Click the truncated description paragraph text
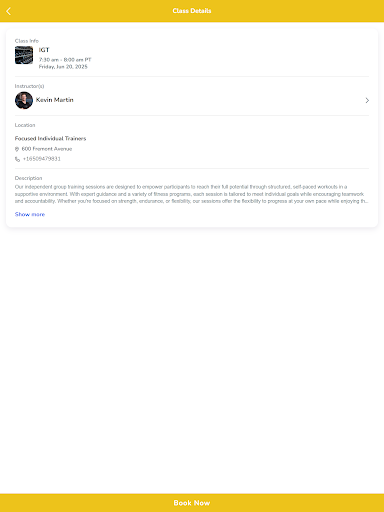The height and width of the screenshot is (512, 384). pyautogui.click(x=191, y=194)
